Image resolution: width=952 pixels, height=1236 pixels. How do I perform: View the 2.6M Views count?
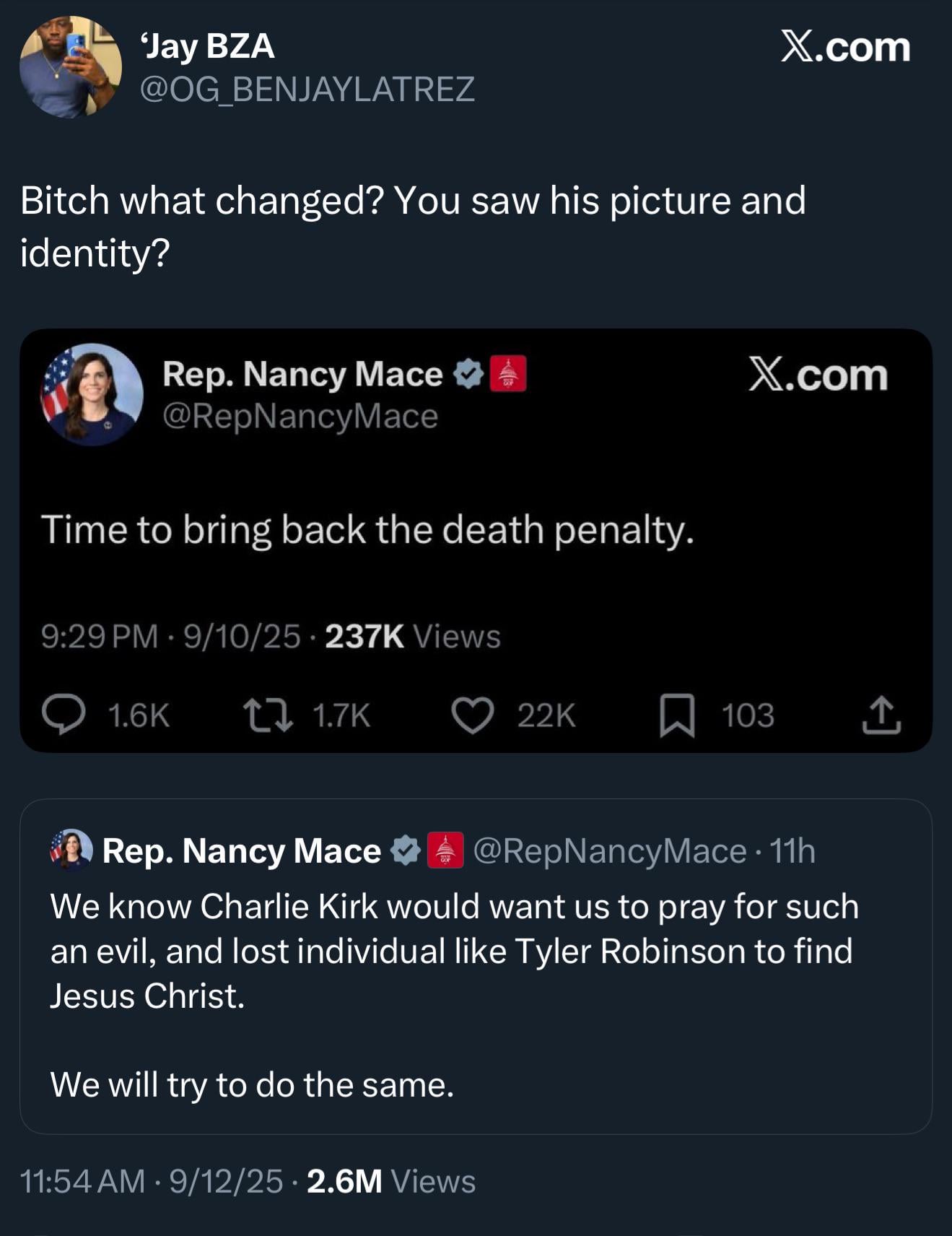coord(391,1182)
